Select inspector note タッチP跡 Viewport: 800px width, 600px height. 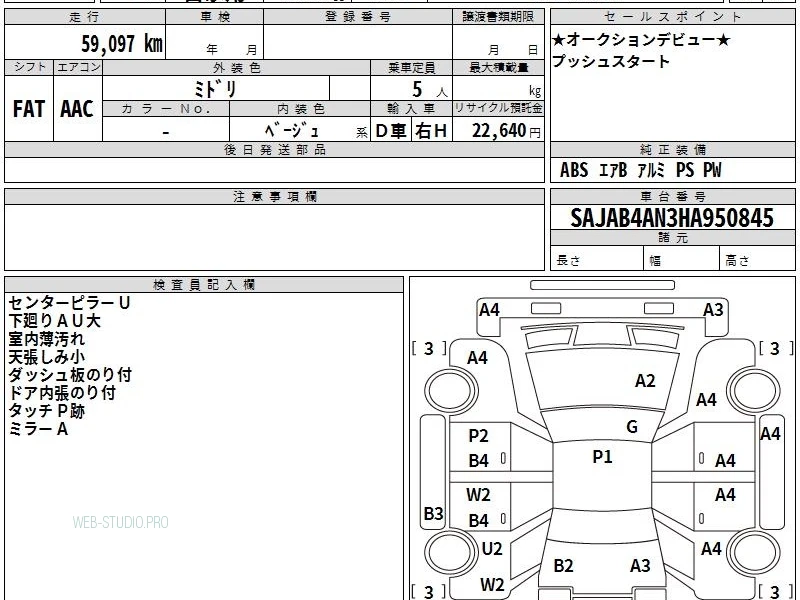[x=46, y=411]
